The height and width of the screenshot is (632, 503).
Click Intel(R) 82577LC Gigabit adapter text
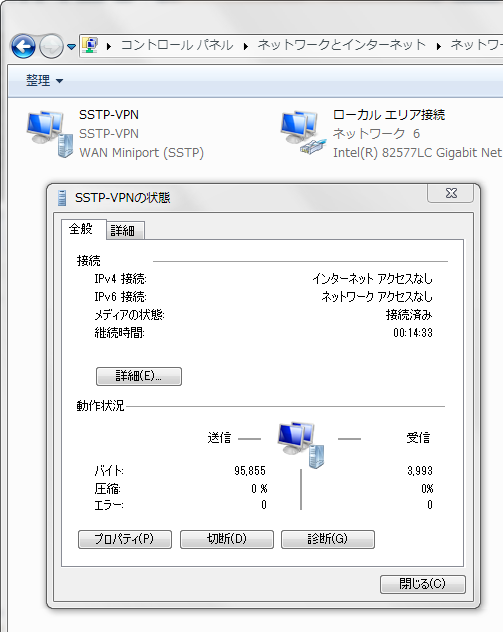click(x=418, y=153)
